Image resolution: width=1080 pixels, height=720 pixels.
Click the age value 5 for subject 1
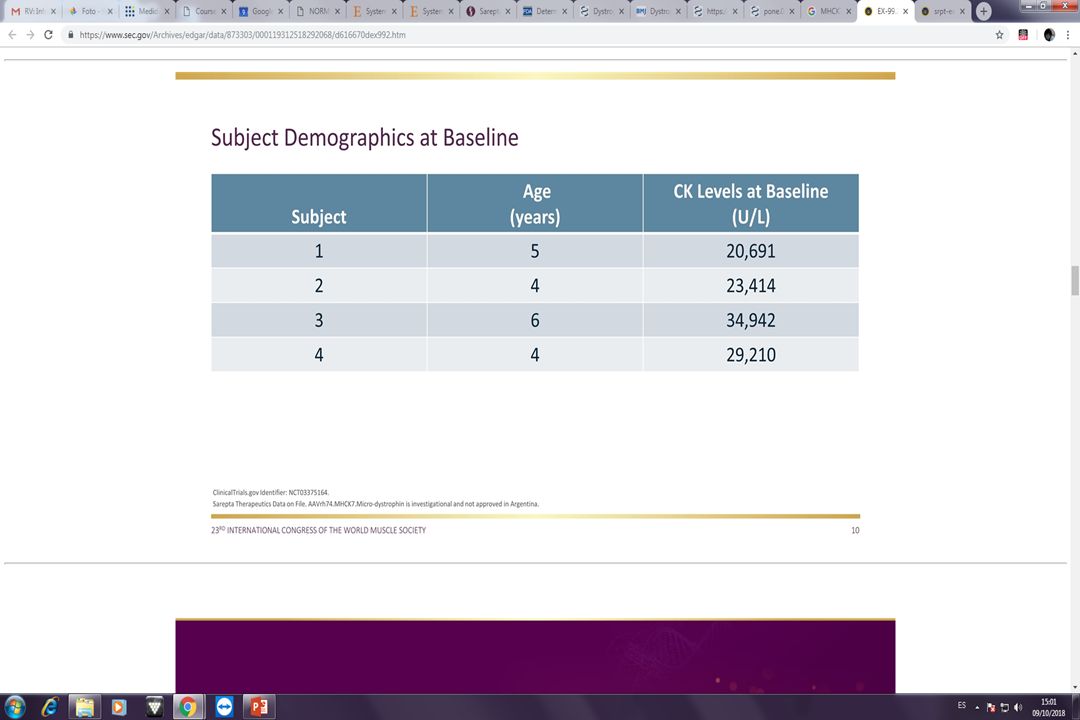pos(534,251)
